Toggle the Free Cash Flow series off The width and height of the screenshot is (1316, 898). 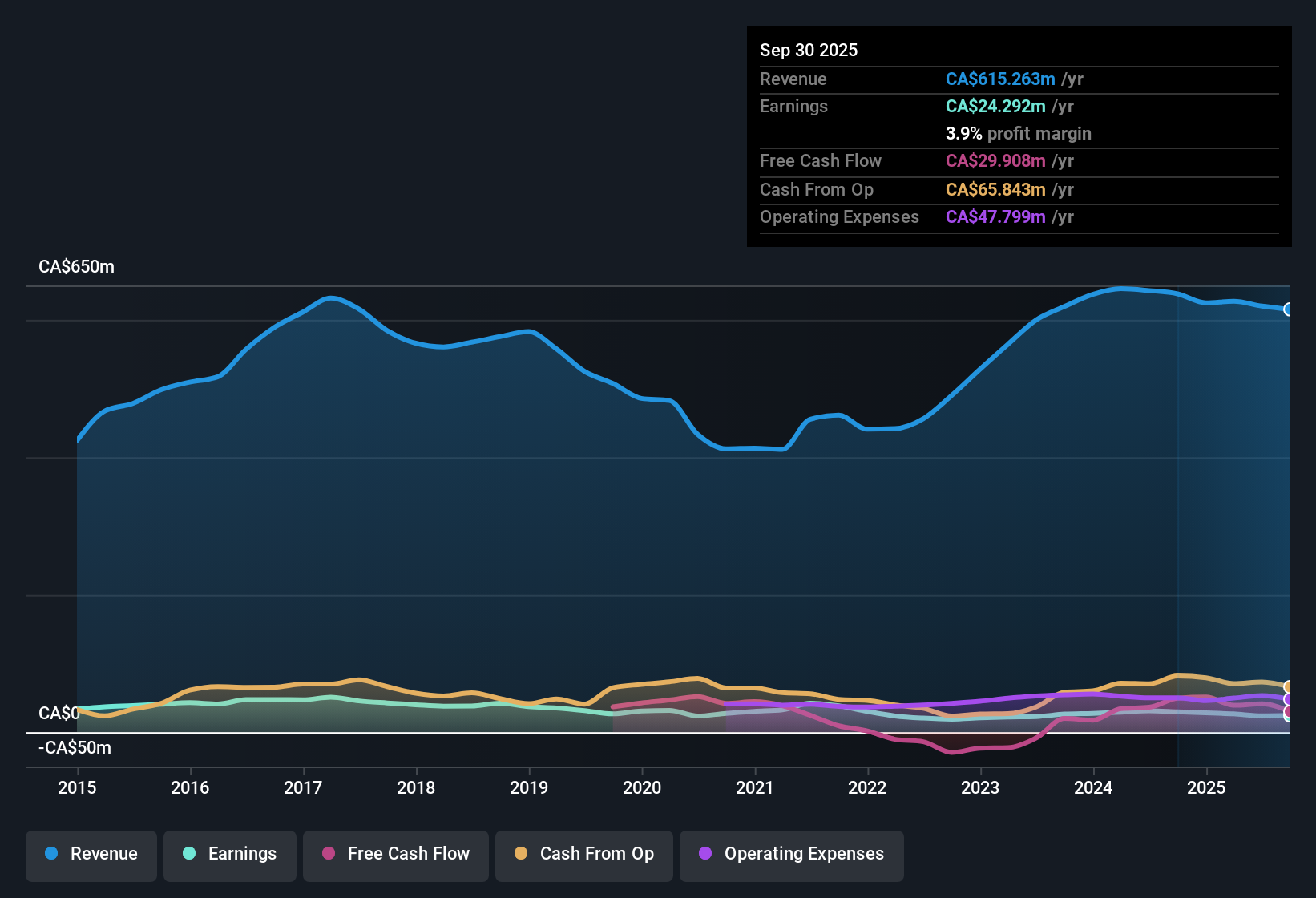pos(395,854)
